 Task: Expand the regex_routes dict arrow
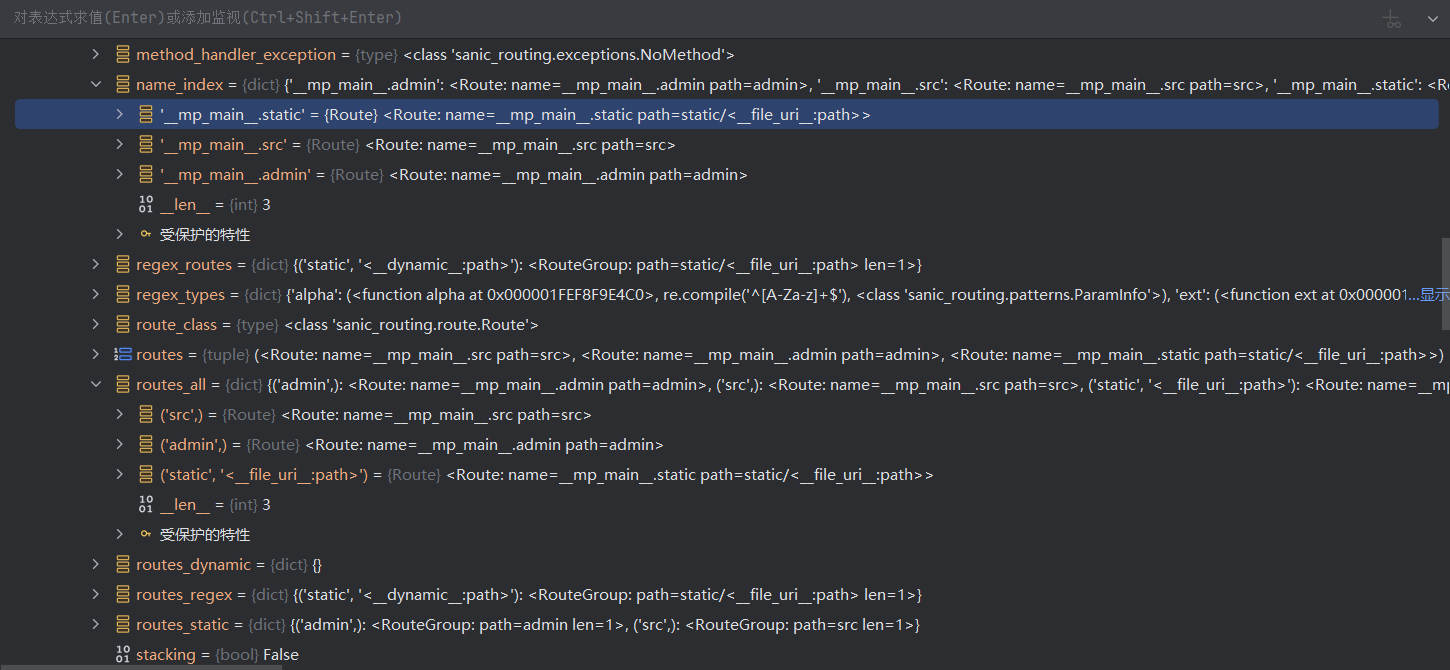coord(96,265)
